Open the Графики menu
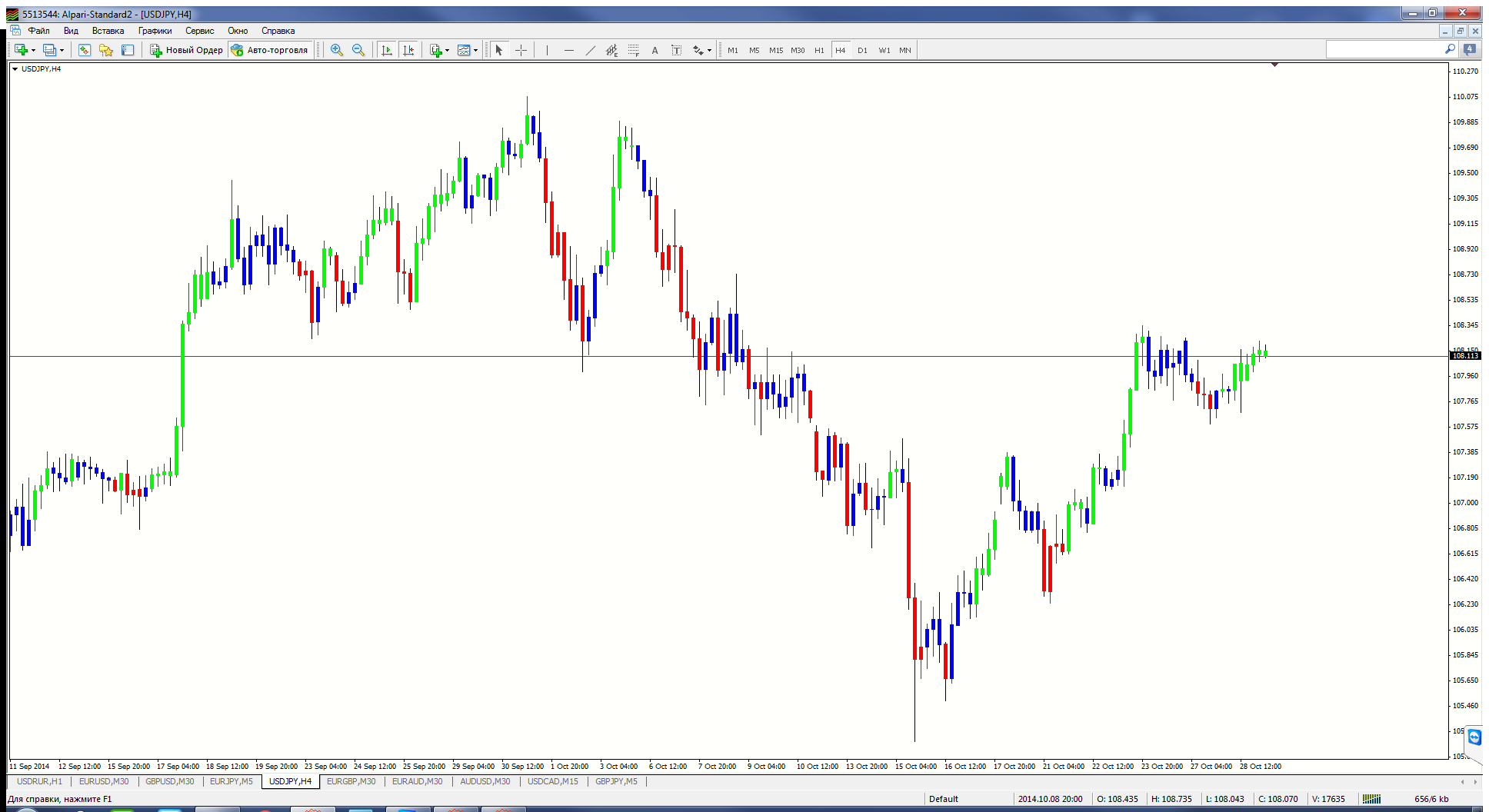The height and width of the screenshot is (812, 1489). (x=155, y=31)
